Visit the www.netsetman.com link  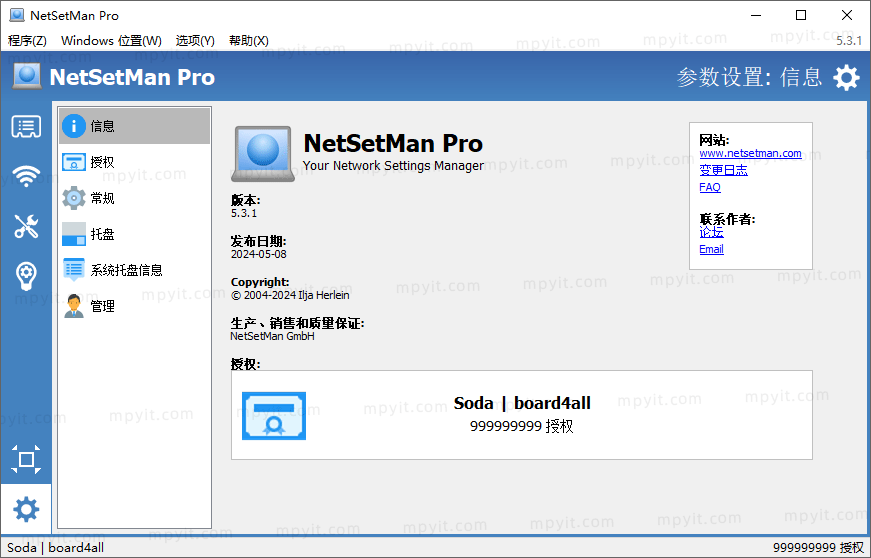pos(750,153)
